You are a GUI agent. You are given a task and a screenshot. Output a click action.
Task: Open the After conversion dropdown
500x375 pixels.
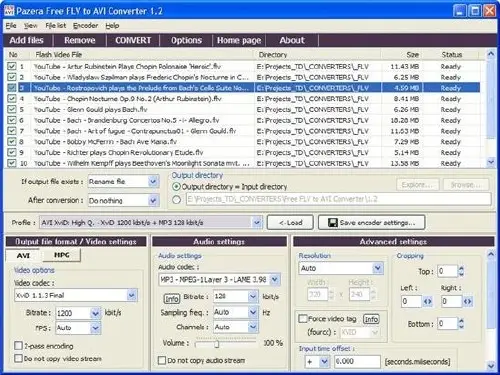click(x=153, y=201)
